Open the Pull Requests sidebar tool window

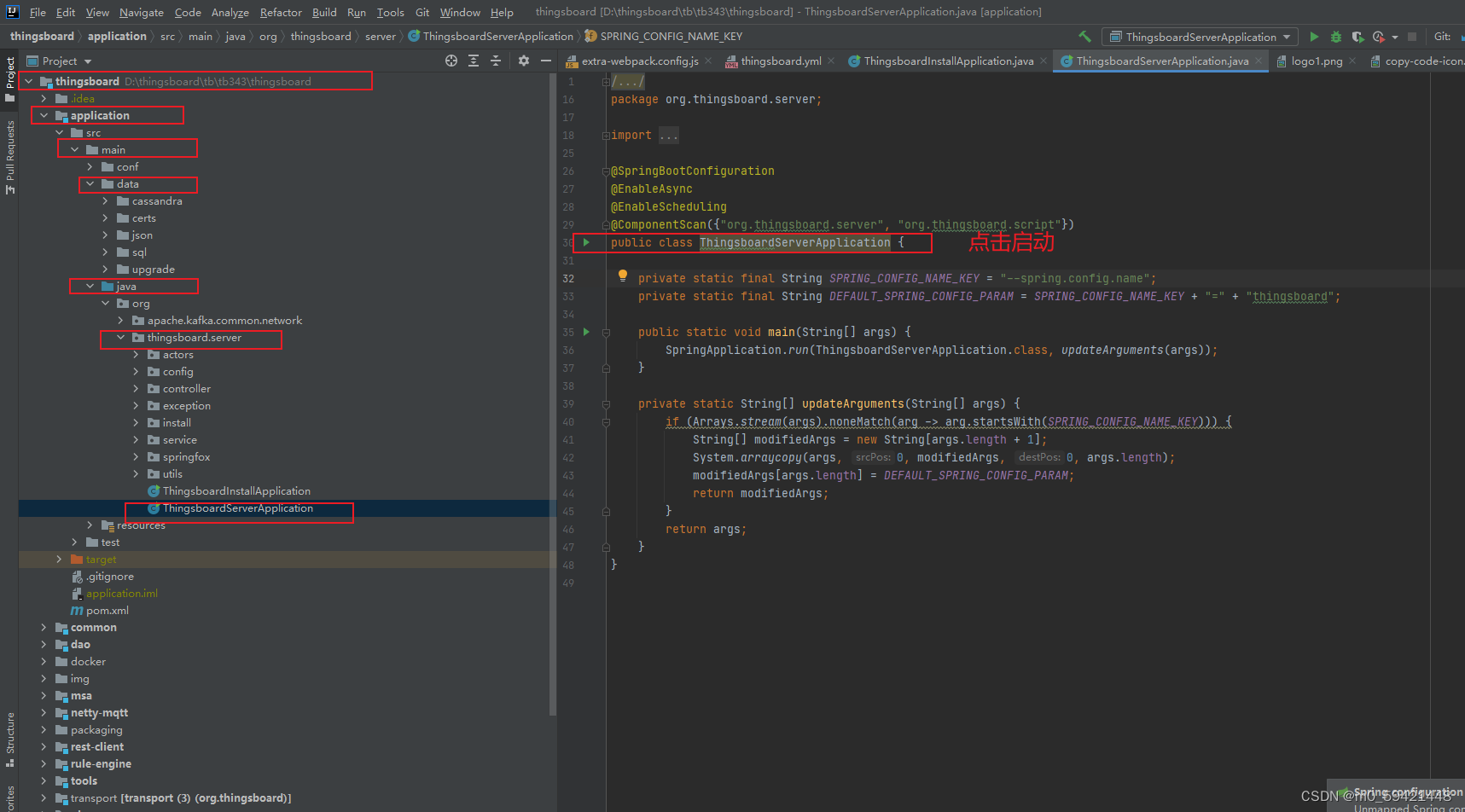(9, 157)
